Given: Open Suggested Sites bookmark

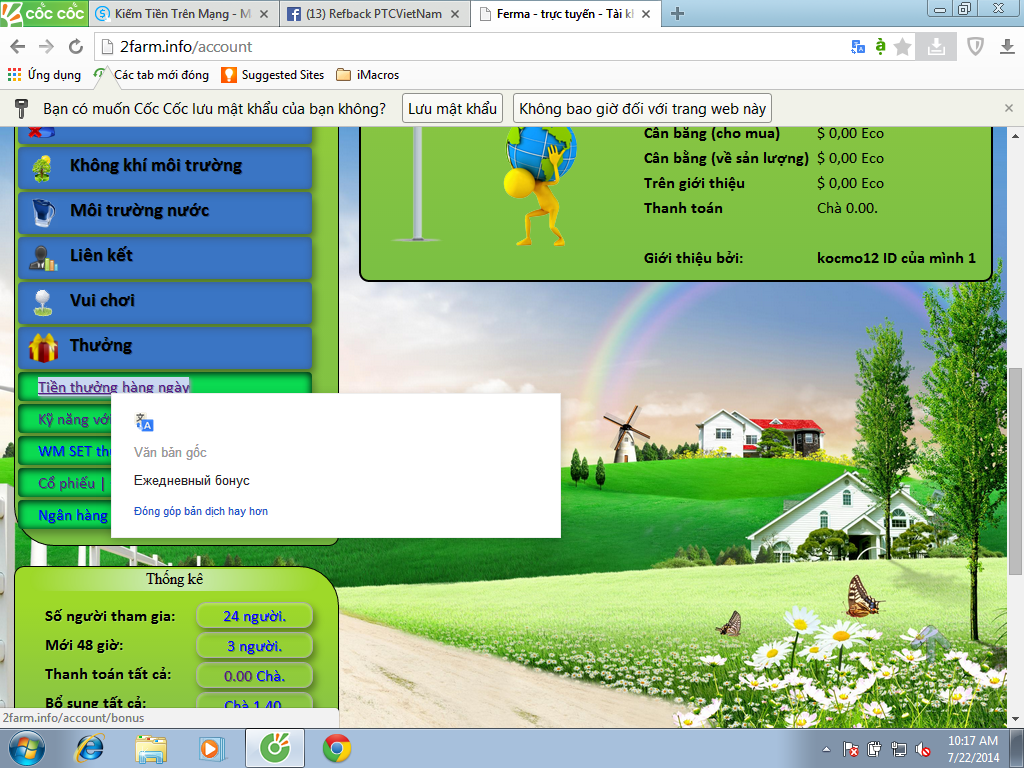Looking at the screenshot, I should click(x=272, y=74).
